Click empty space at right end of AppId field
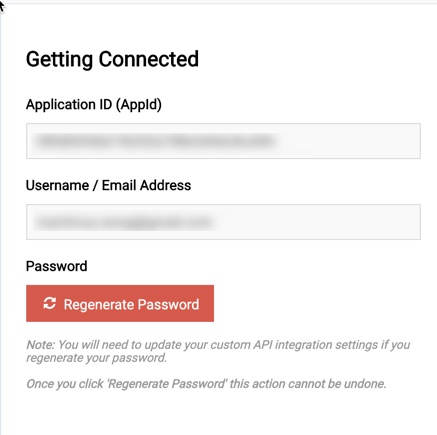 (x=350, y=141)
